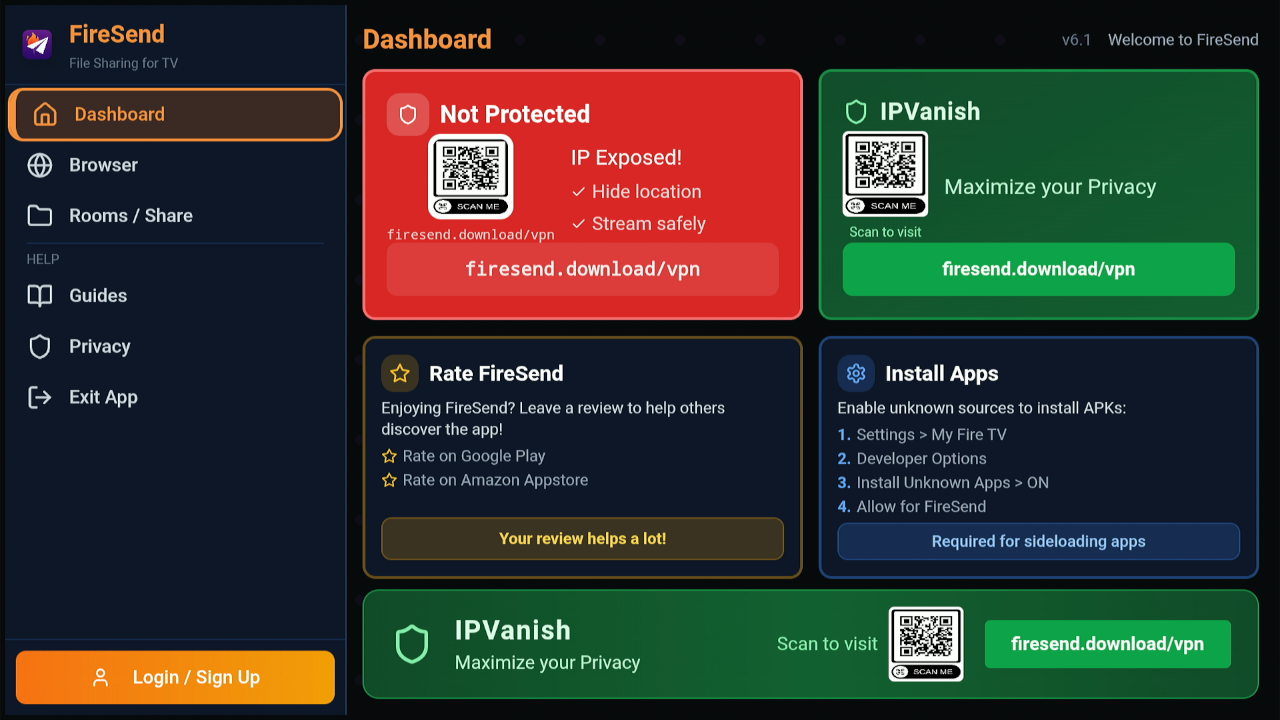Viewport: 1280px width, 720px height.
Task: Select Exit App in sidebar
Action: [102, 397]
